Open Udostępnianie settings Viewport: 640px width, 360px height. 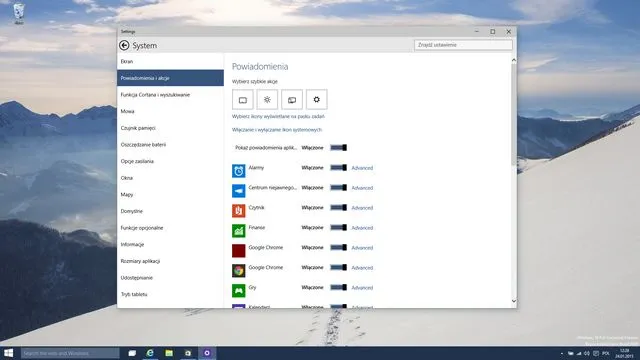tap(170, 278)
